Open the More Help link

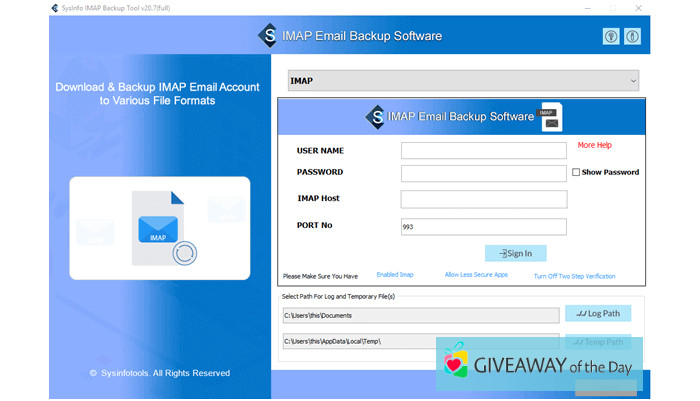click(594, 145)
